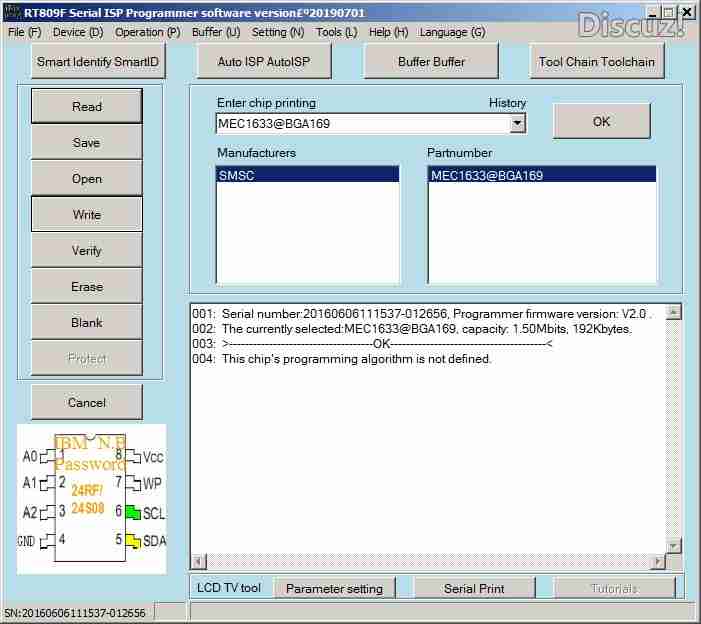Click the LCD TV tool label
Screen dimensions: 701x624
pos(229,588)
